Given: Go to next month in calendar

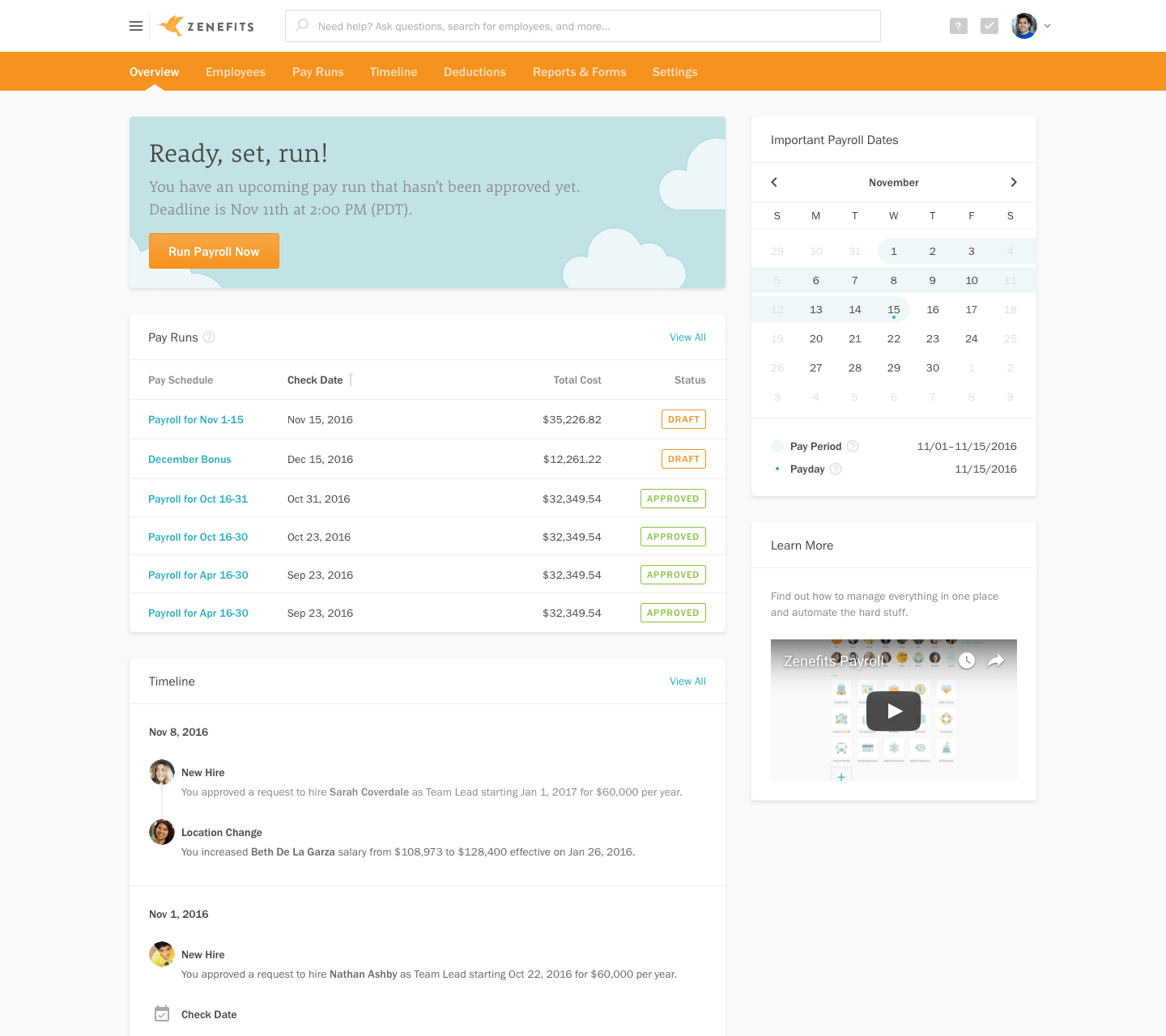Looking at the screenshot, I should 1013,182.
